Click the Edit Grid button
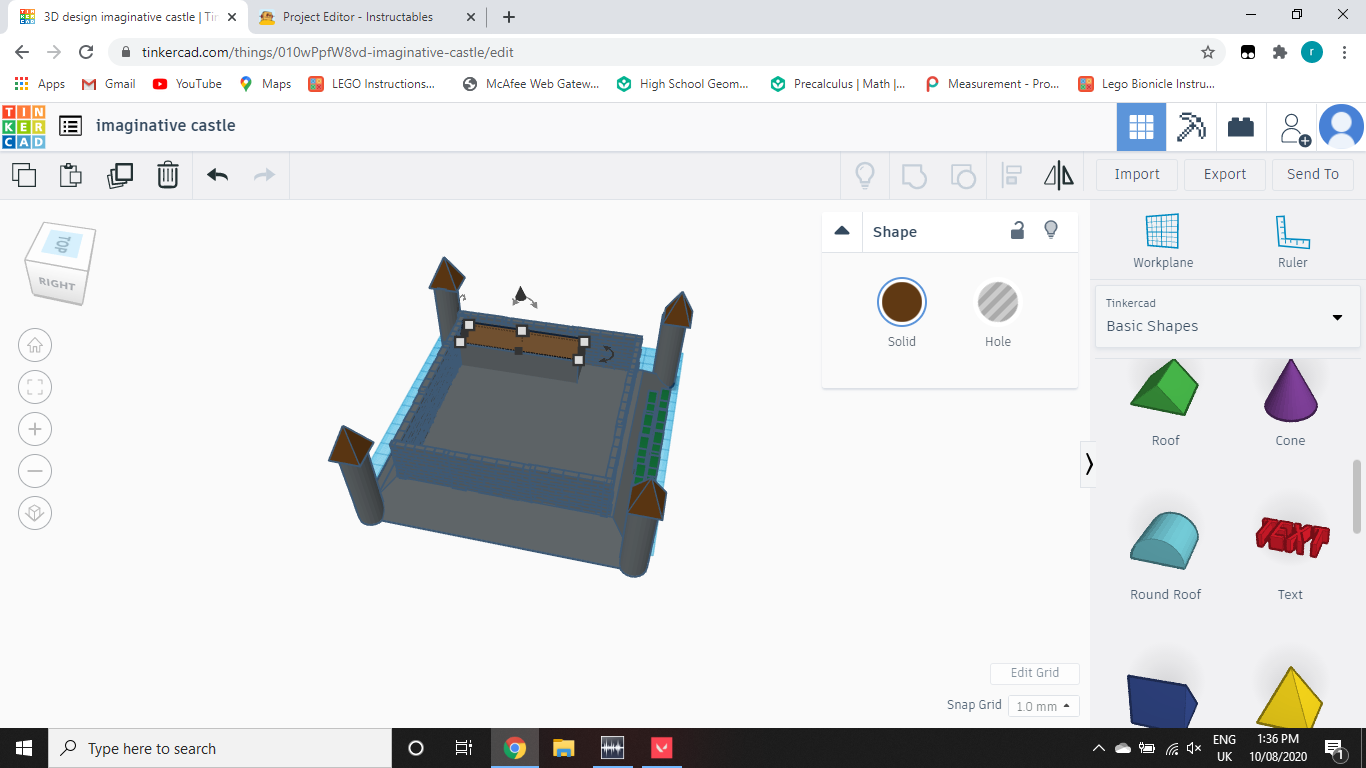The height and width of the screenshot is (768, 1366). 1035,673
